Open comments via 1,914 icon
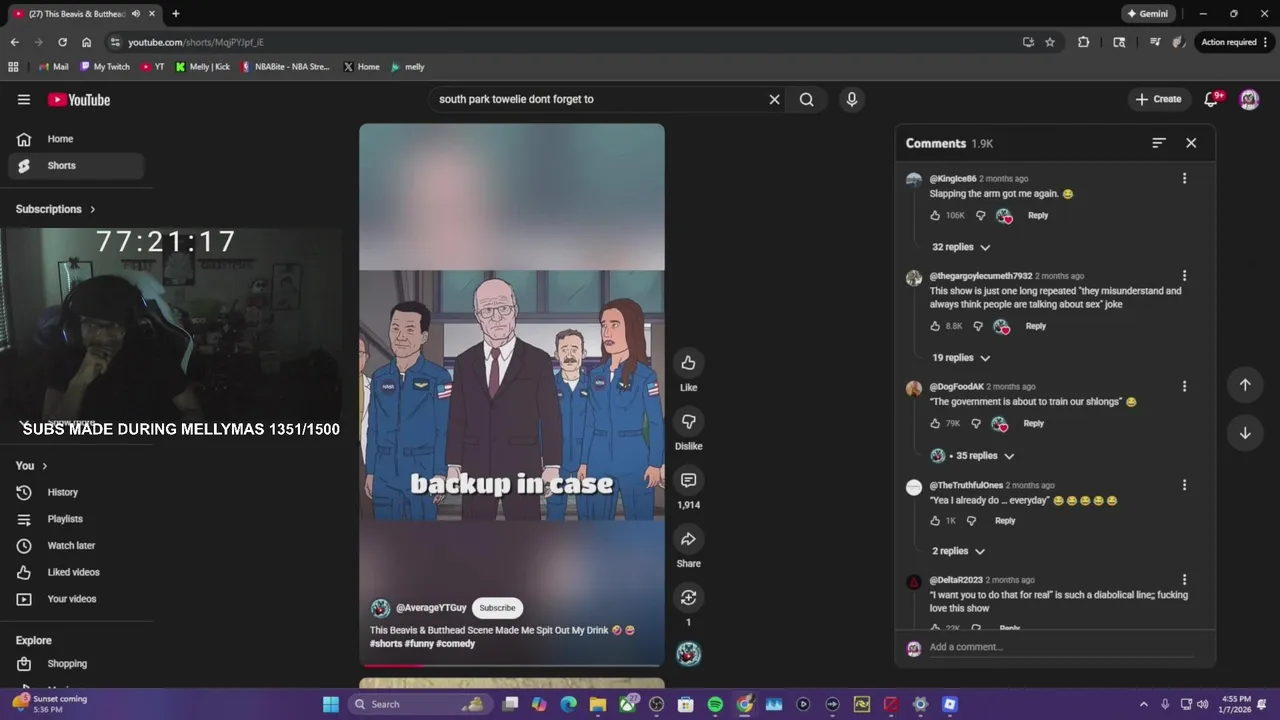The width and height of the screenshot is (1280, 720). tap(688, 480)
